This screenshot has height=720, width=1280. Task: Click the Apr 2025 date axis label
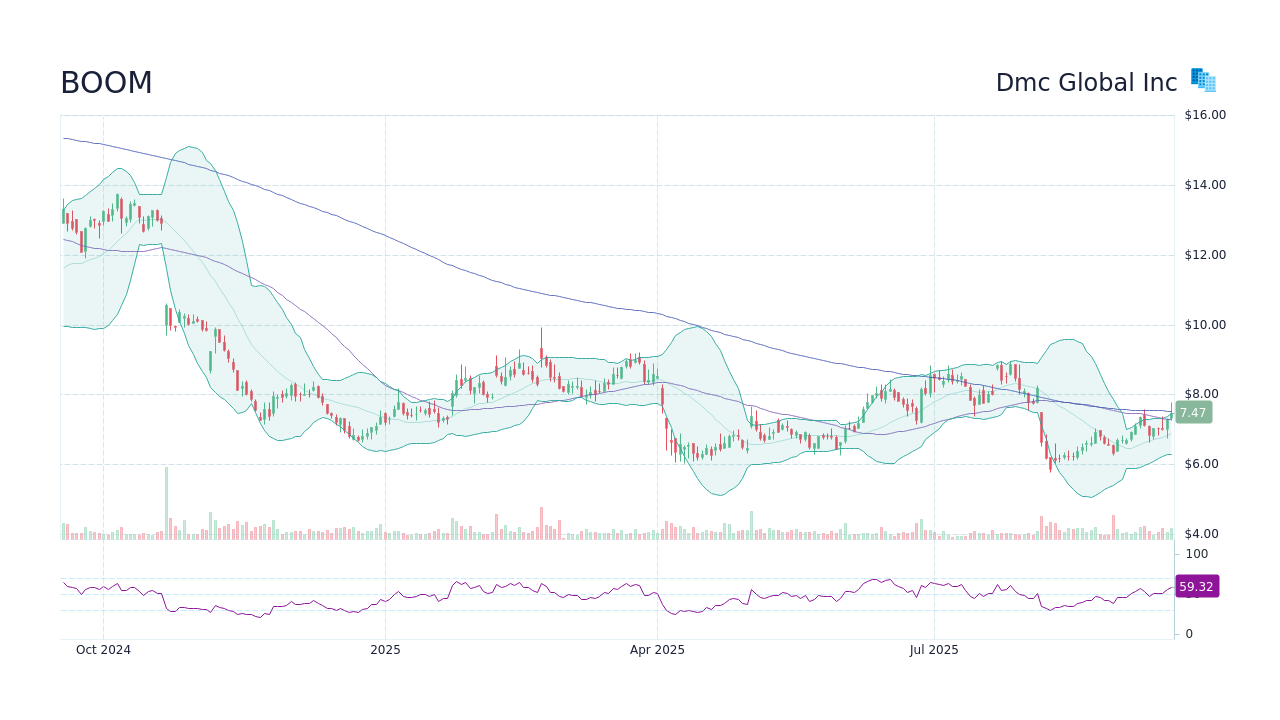tap(657, 650)
